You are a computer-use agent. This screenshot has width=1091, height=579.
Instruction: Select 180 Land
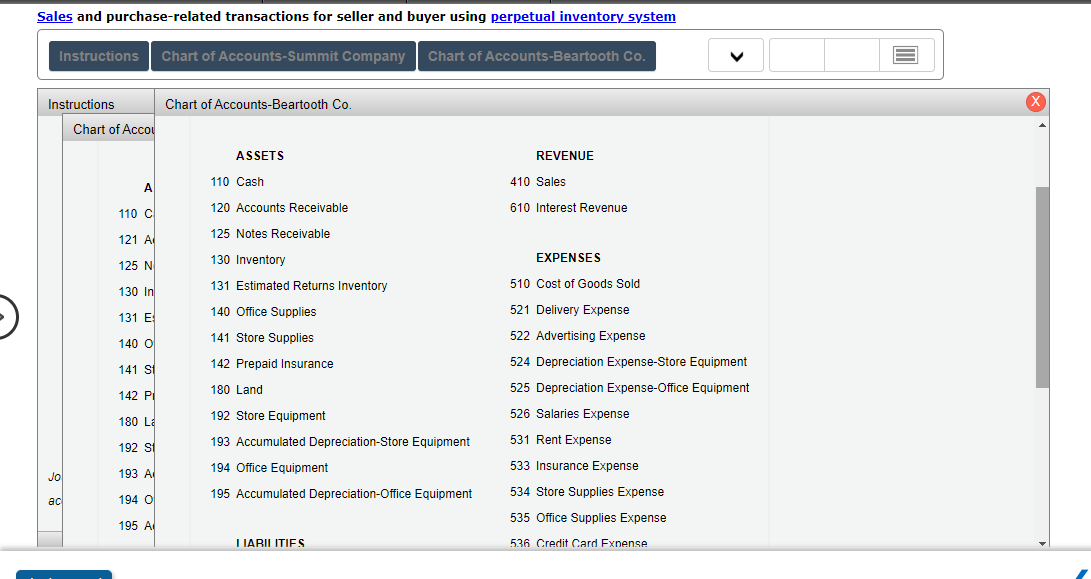coord(237,390)
